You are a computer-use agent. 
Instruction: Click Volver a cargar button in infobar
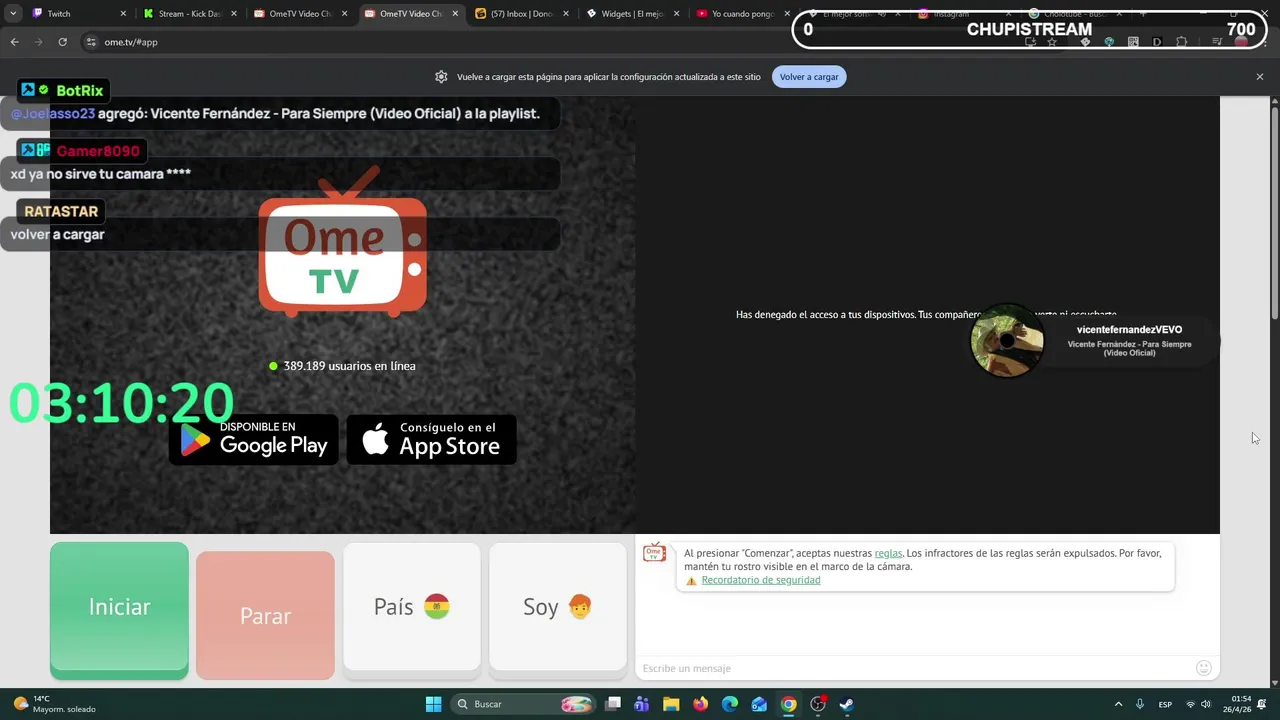pos(809,77)
